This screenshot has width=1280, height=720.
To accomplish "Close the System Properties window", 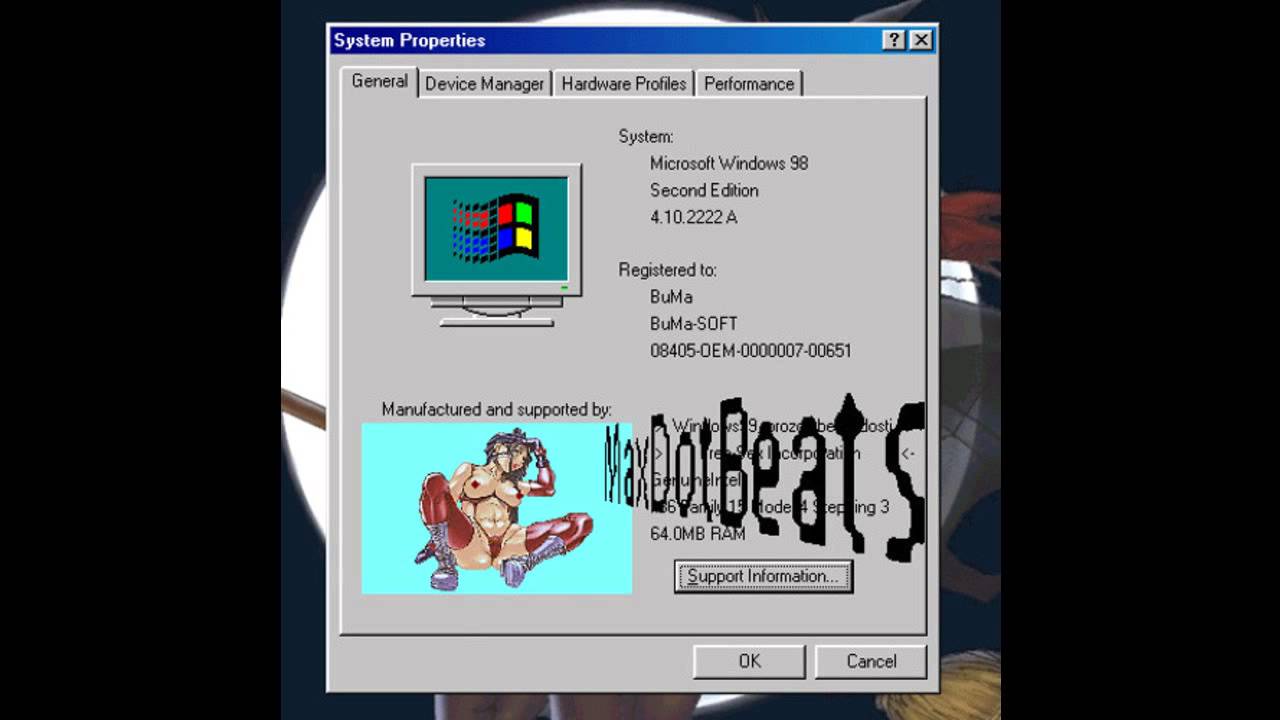I will pos(921,40).
